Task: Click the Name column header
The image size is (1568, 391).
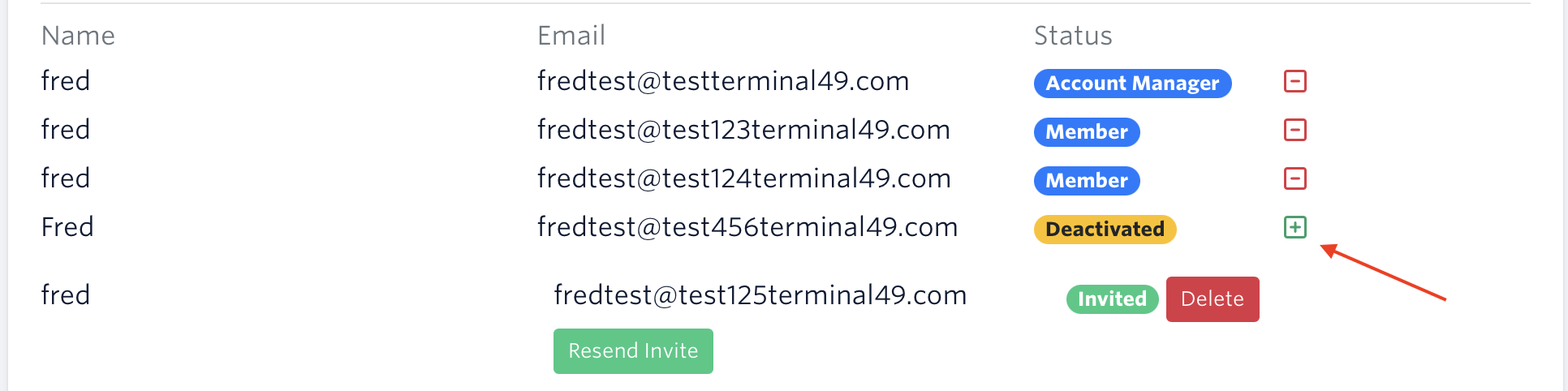Action: click(x=78, y=36)
